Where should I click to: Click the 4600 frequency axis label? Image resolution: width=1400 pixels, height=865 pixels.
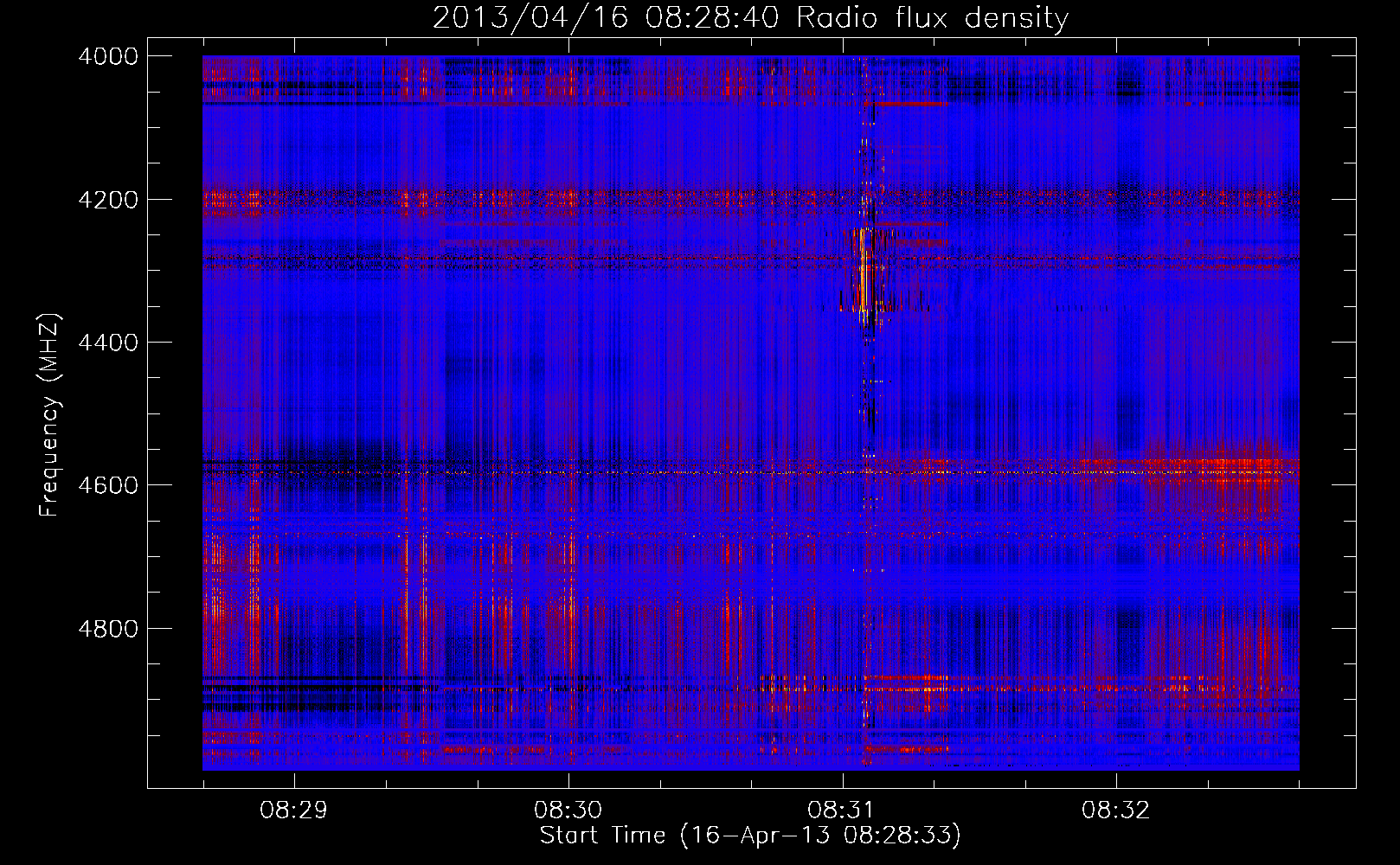click(x=108, y=485)
